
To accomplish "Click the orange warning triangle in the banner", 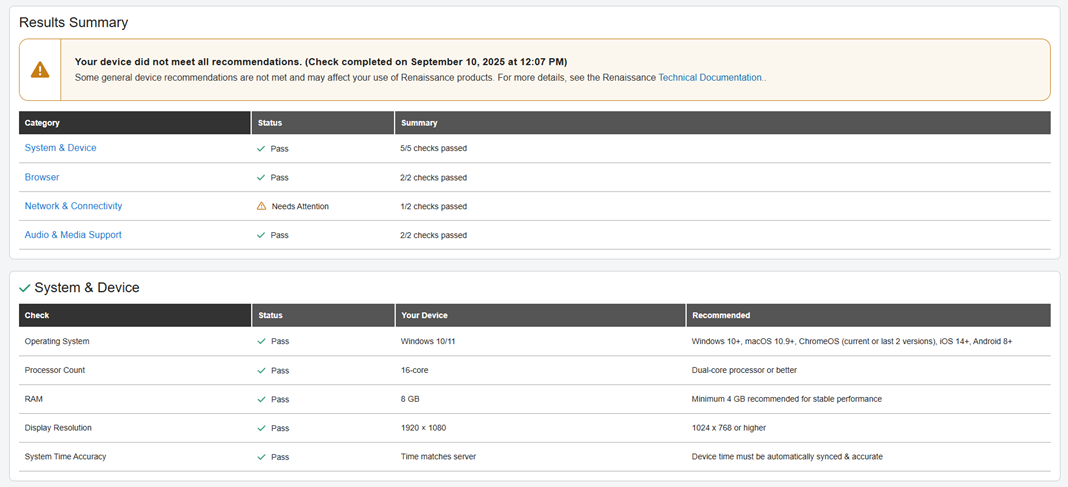I will coord(40,70).
